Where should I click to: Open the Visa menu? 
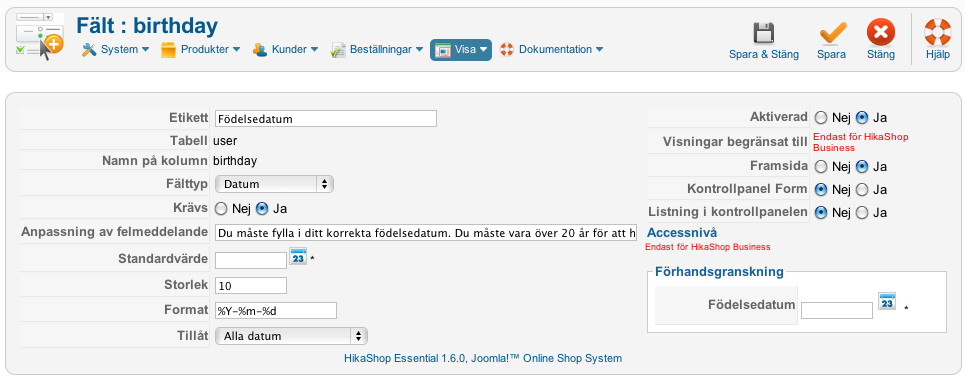coord(461,50)
